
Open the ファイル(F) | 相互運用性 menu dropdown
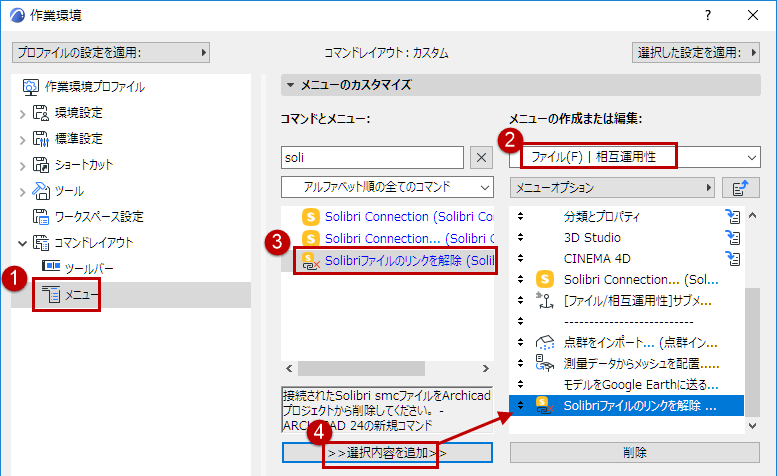tap(635, 158)
